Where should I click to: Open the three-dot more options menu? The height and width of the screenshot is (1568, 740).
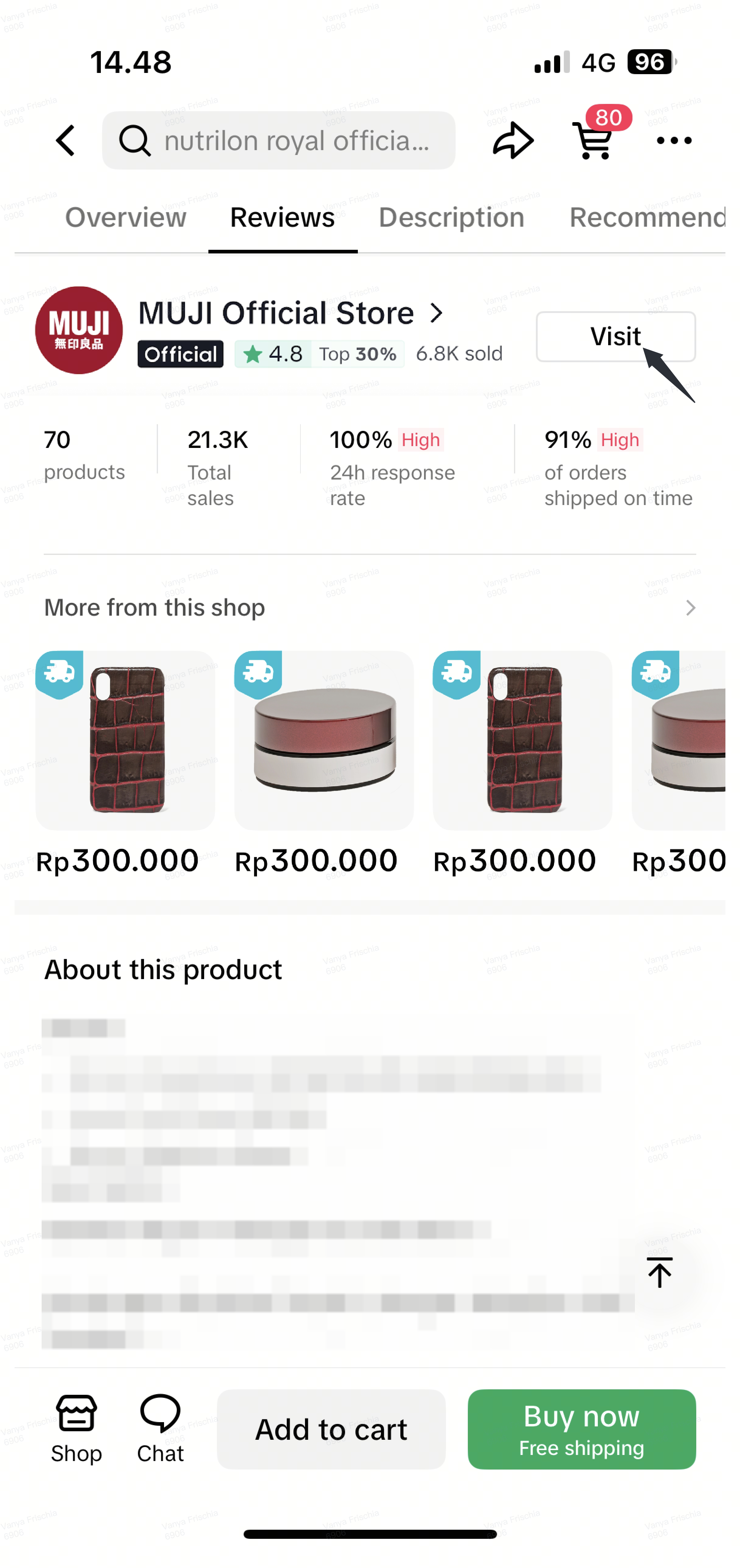[x=674, y=141]
